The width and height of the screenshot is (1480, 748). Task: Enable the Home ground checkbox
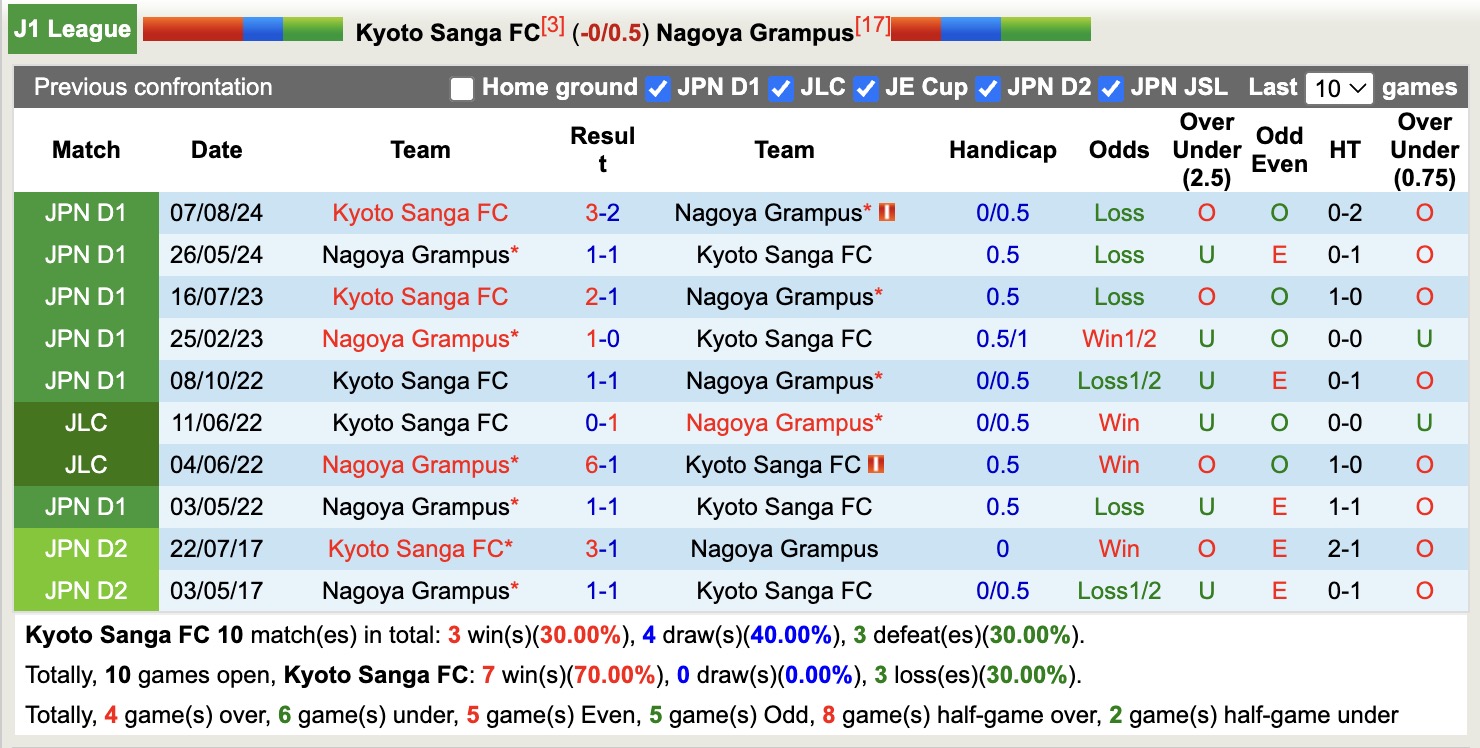462,88
